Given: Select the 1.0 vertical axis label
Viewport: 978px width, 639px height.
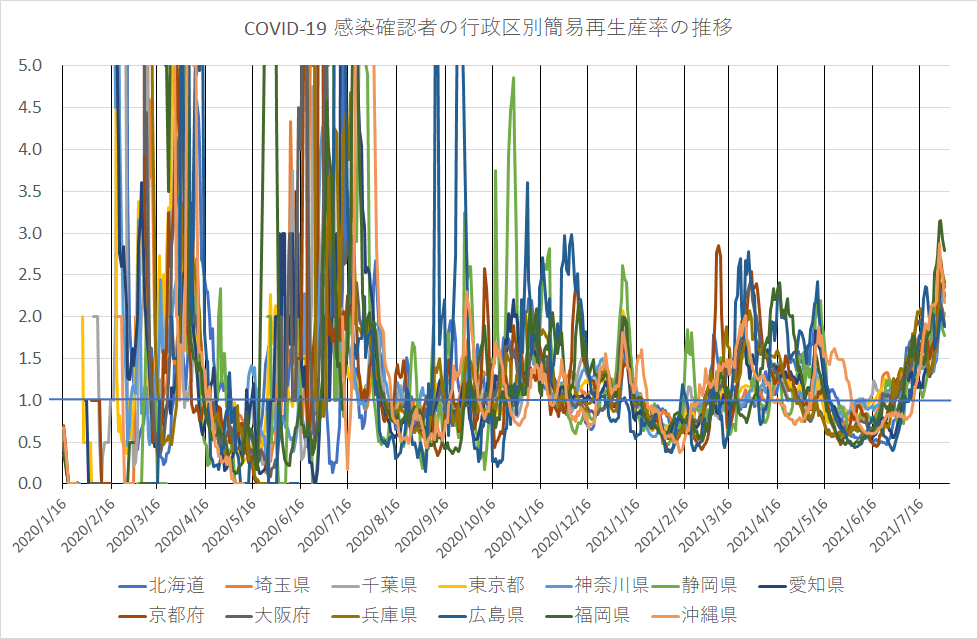Looking at the screenshot, I should click(30, 400).
